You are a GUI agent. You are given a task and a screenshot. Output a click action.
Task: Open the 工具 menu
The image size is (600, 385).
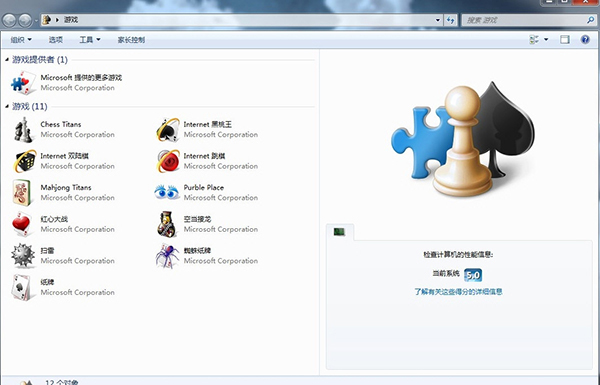(90, 39)
